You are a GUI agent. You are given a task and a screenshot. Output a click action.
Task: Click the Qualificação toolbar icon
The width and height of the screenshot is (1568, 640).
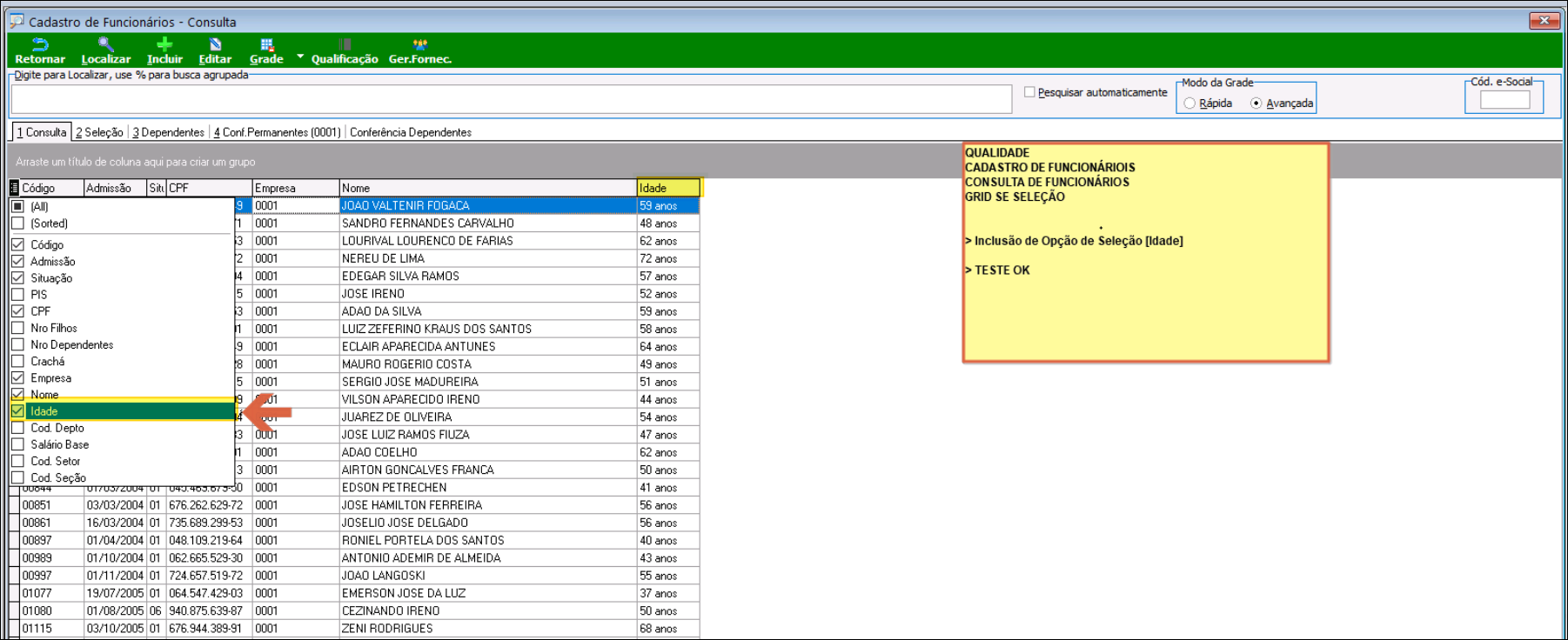(345, 45)
